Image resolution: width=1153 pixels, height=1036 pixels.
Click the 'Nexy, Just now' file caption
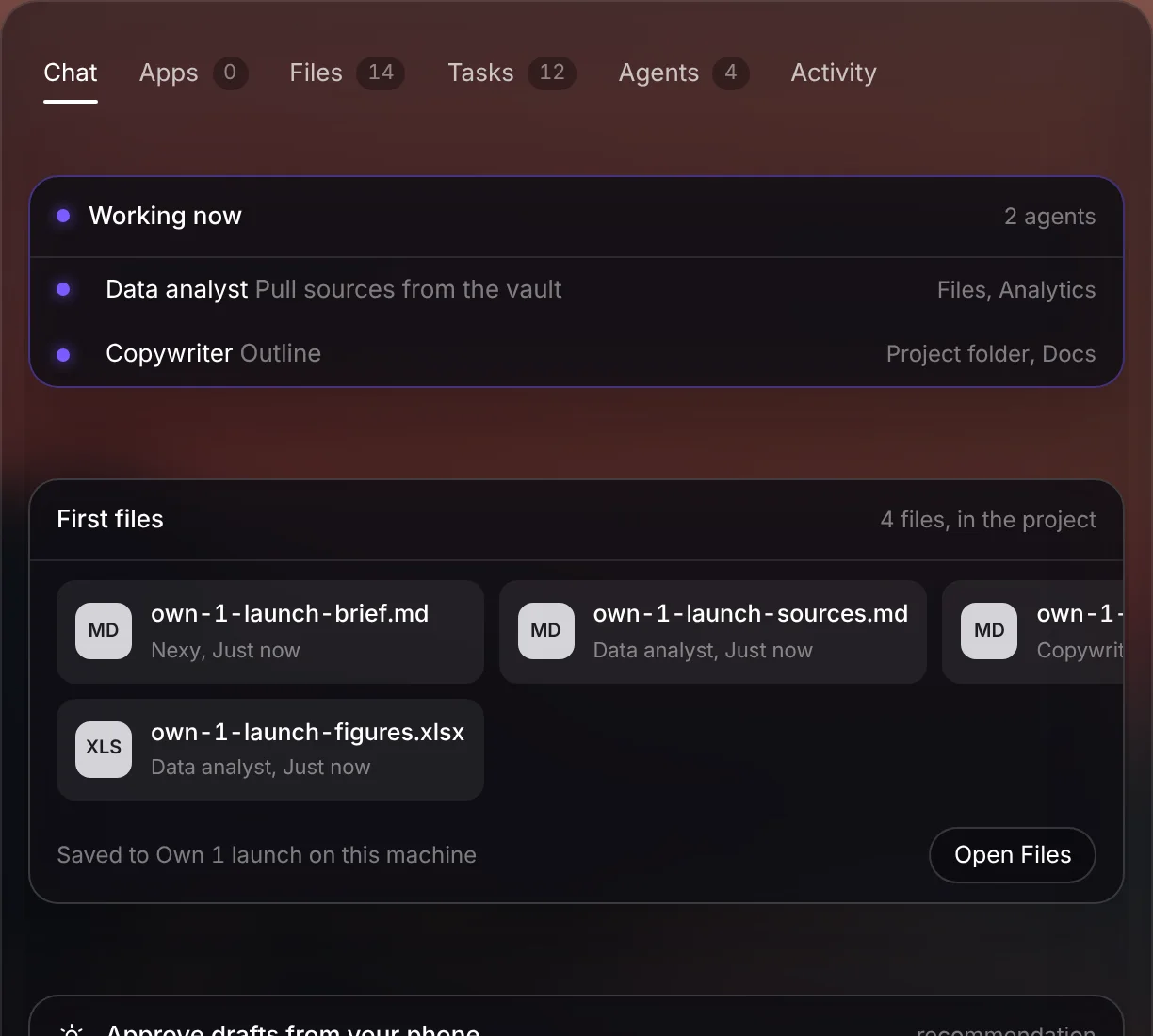225,651
